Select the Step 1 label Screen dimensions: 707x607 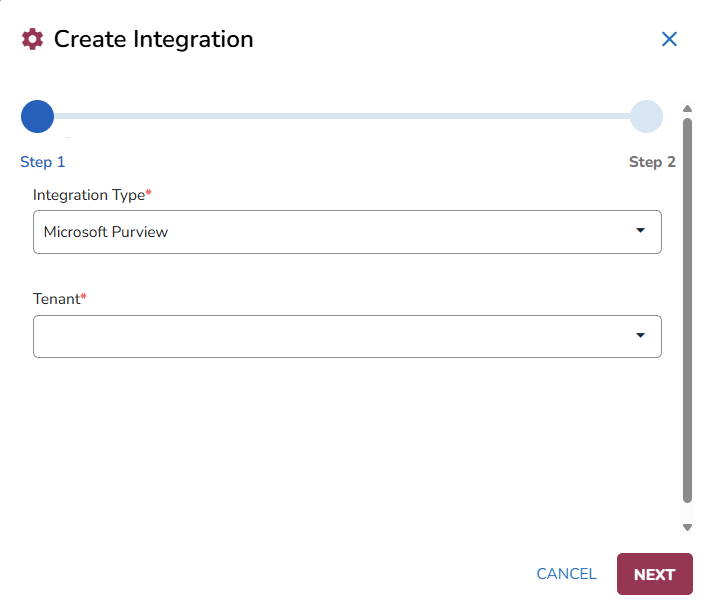43,162
